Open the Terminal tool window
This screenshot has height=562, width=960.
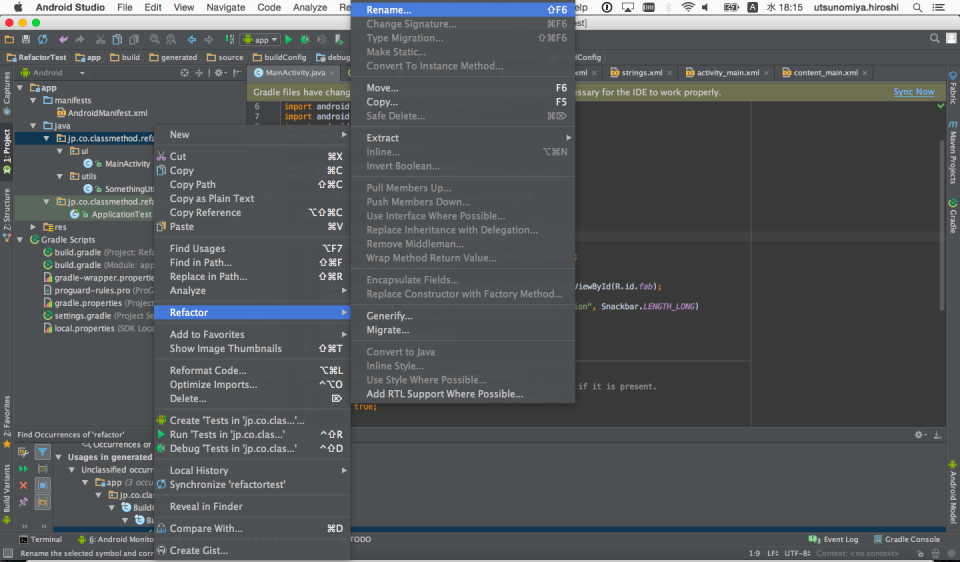coord(40,539)
